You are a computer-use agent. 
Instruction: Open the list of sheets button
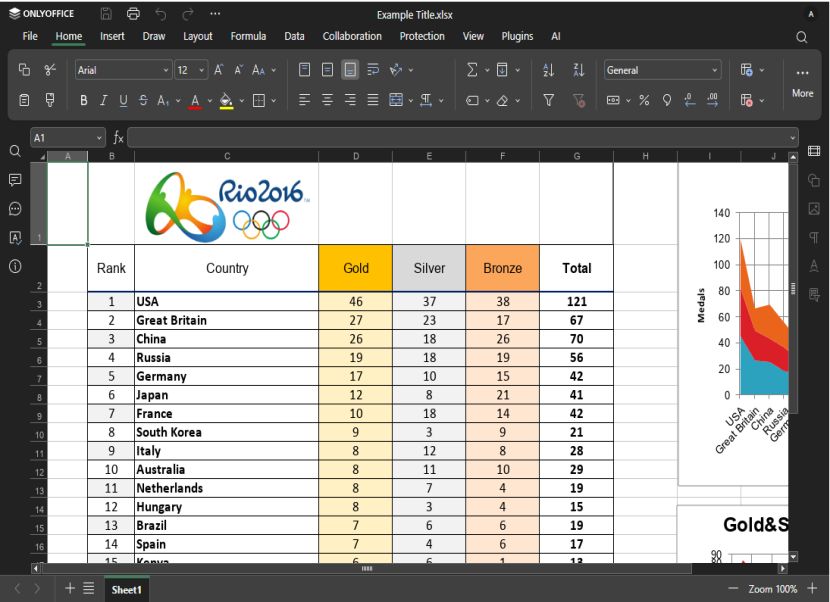(x=89, y=588)
